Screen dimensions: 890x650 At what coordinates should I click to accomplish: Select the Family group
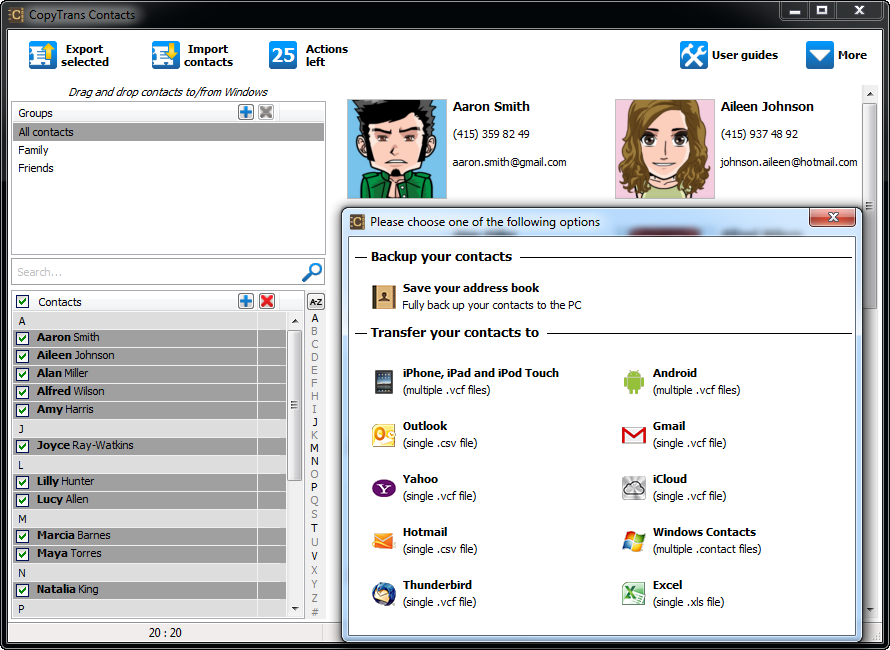[168, 150]
